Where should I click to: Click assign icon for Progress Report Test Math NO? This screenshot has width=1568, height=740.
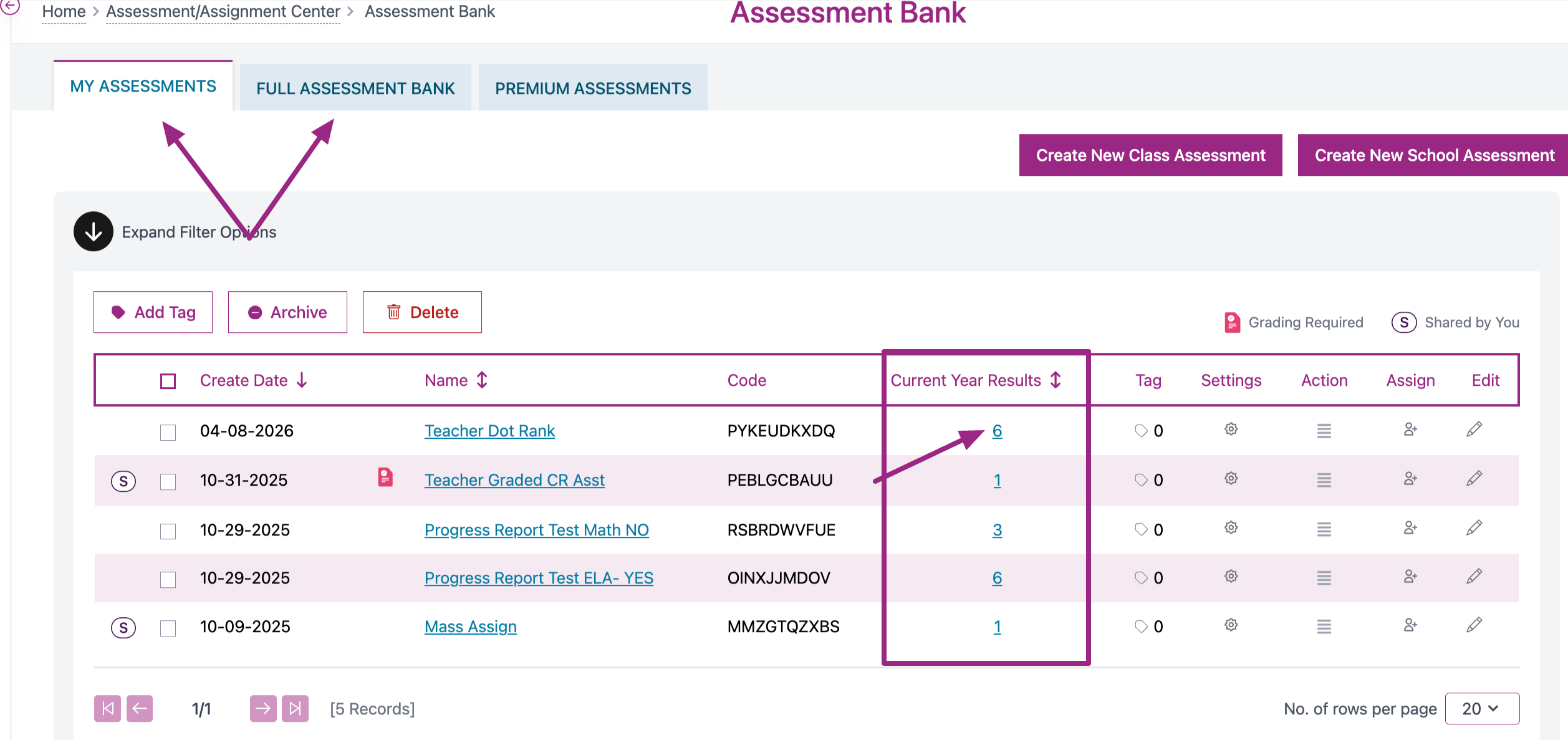(x=1410, y=529)
